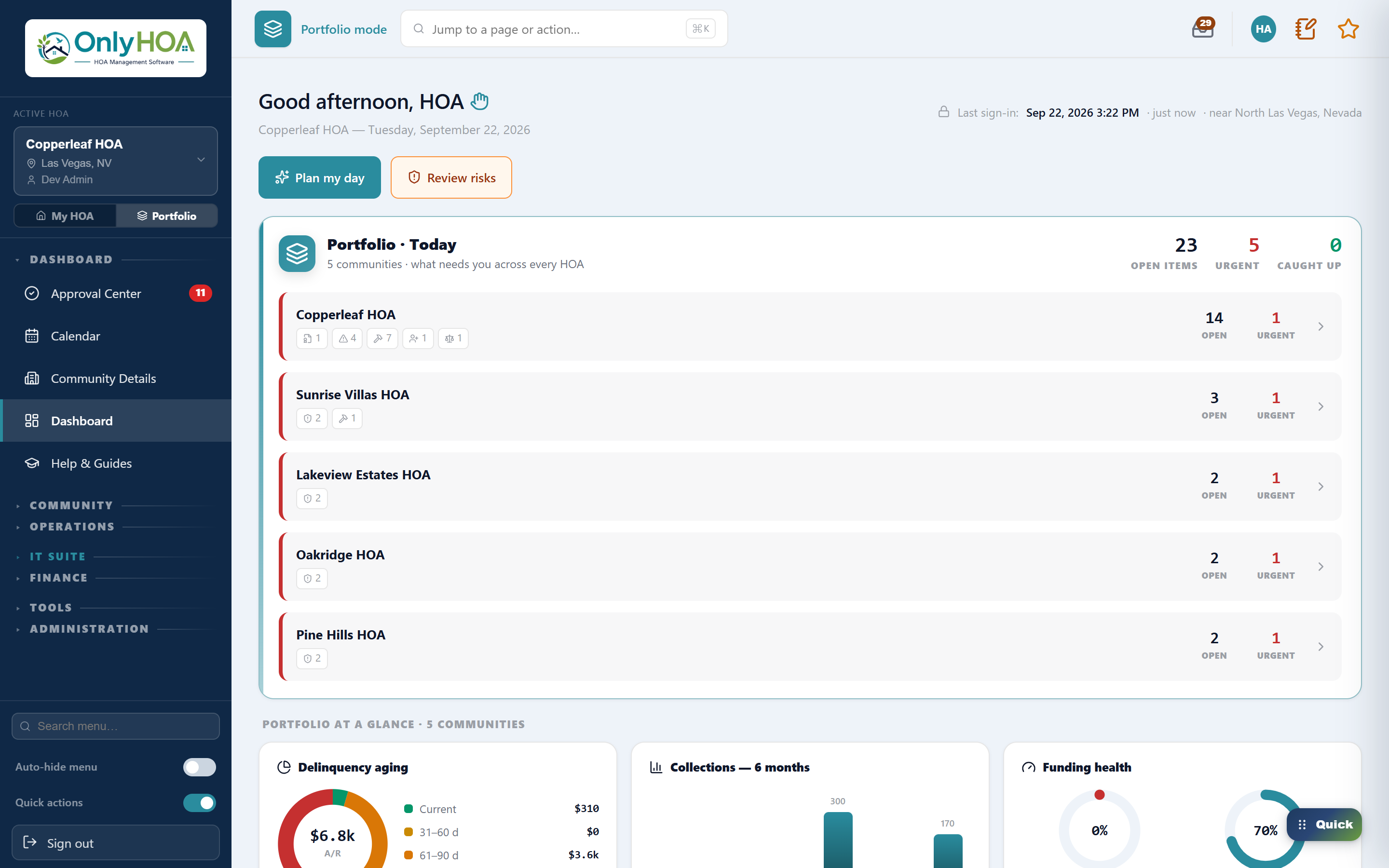
Task: Click Lakeview Estates shield badge with 2
Action: [312, 498]
